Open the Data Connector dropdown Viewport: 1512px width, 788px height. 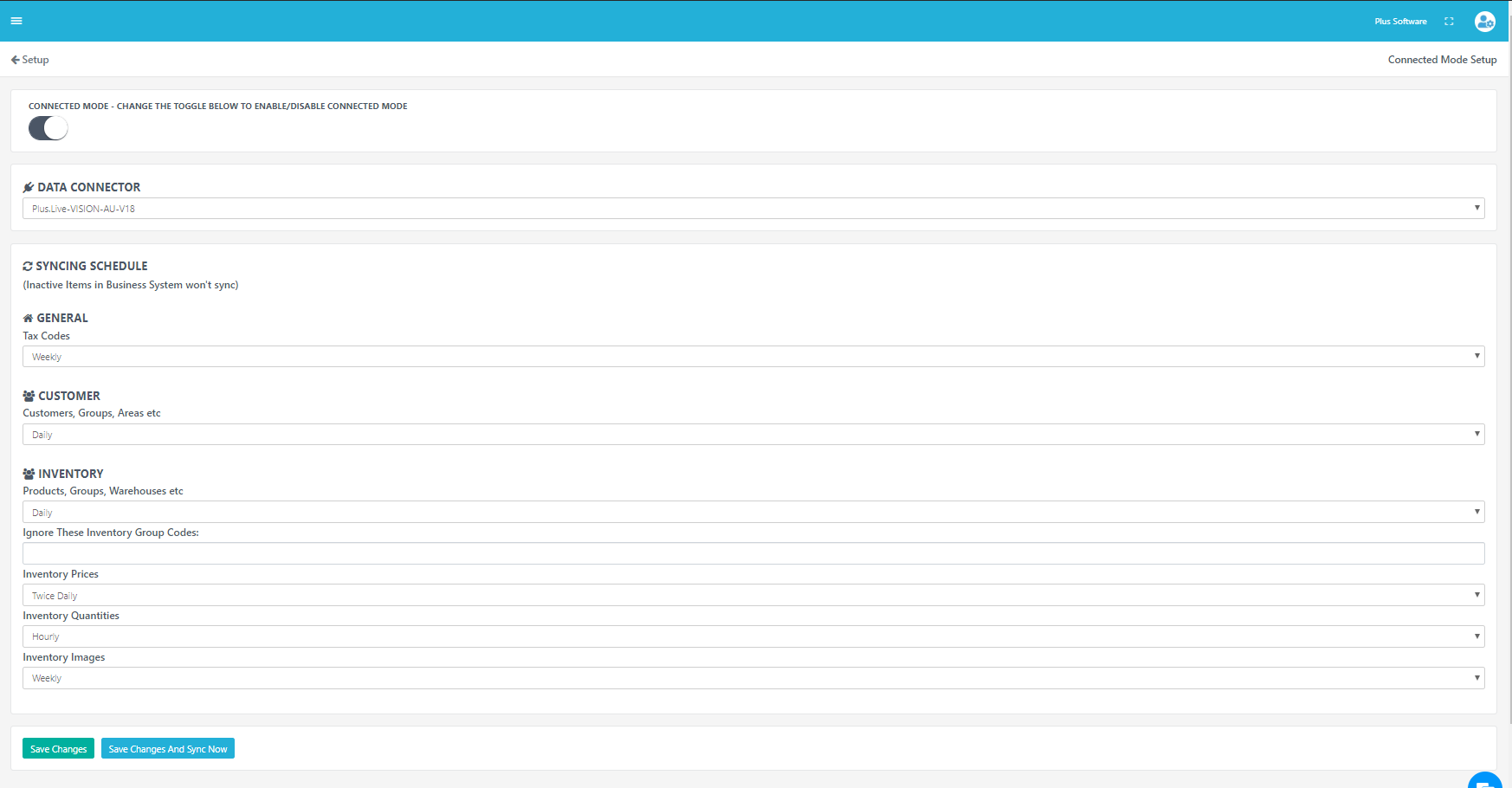(x=753, y=209)
